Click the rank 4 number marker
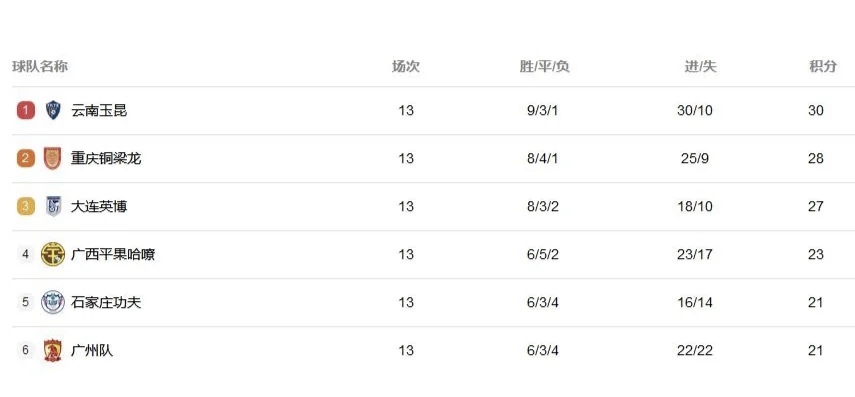The width and height of the screenshot is (855, 397). 26,255
